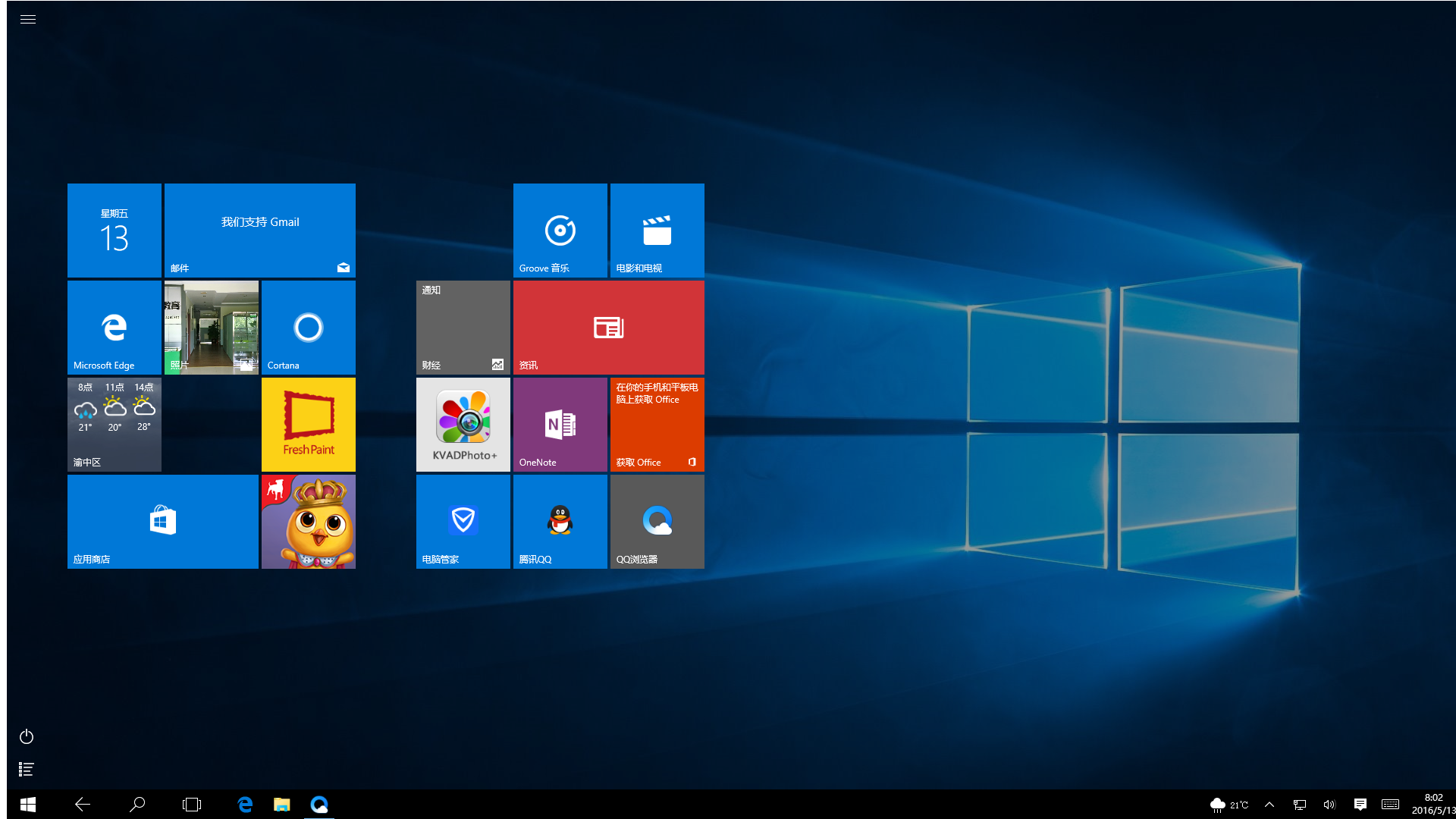Image resolution: width=1456 pixels, height=819 pixels.
Task: Open taskbar search magnifier
Action: pos(137,805)
